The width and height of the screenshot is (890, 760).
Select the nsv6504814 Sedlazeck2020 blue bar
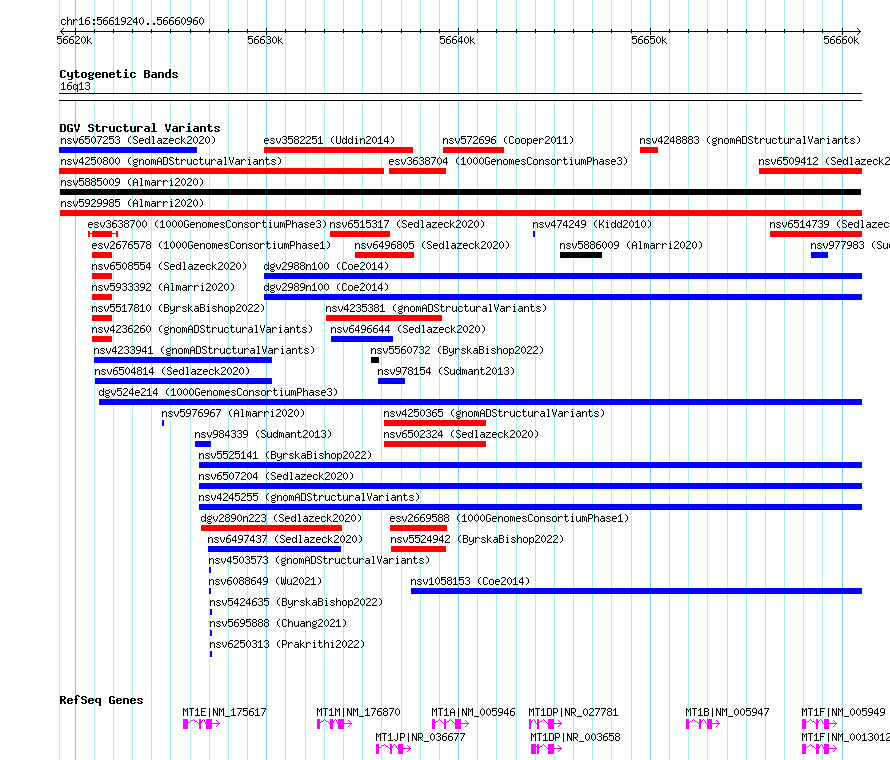click(183, 381)
